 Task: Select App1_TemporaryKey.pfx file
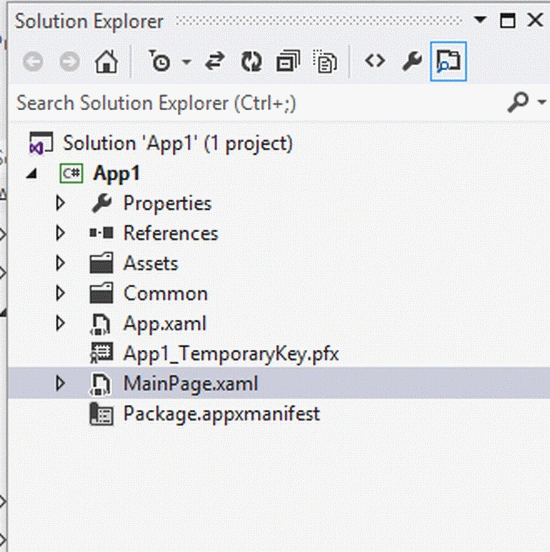(231, 354)
